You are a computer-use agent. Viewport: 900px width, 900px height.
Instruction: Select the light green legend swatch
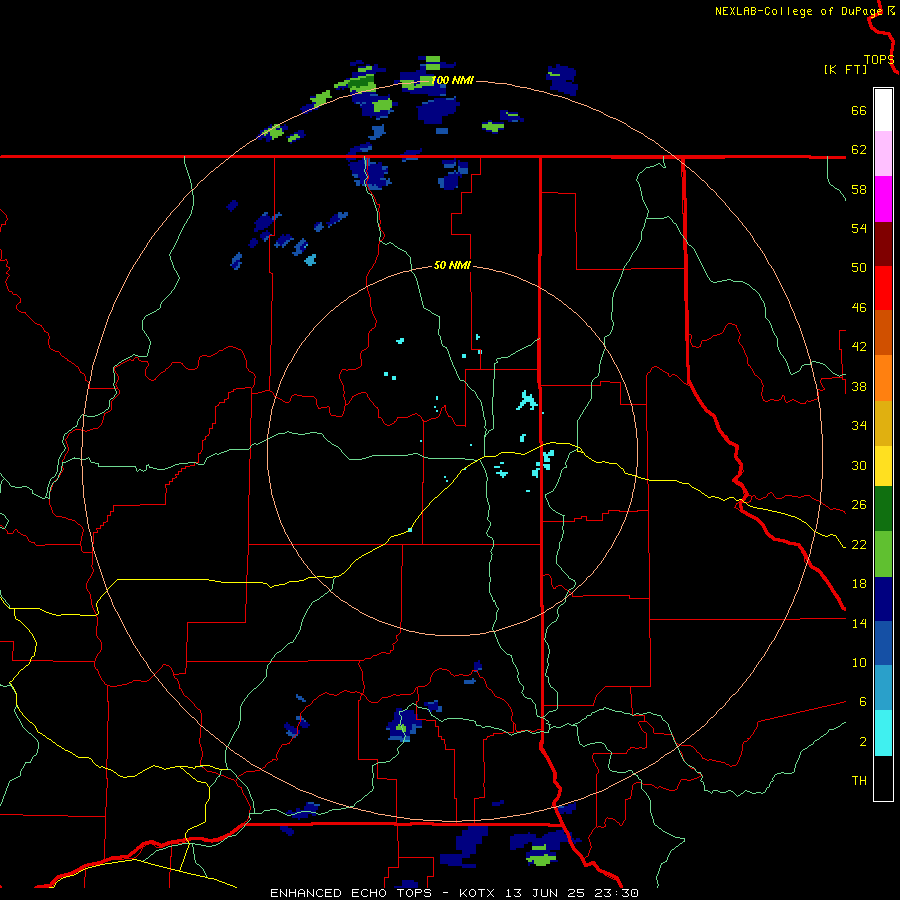883,554
